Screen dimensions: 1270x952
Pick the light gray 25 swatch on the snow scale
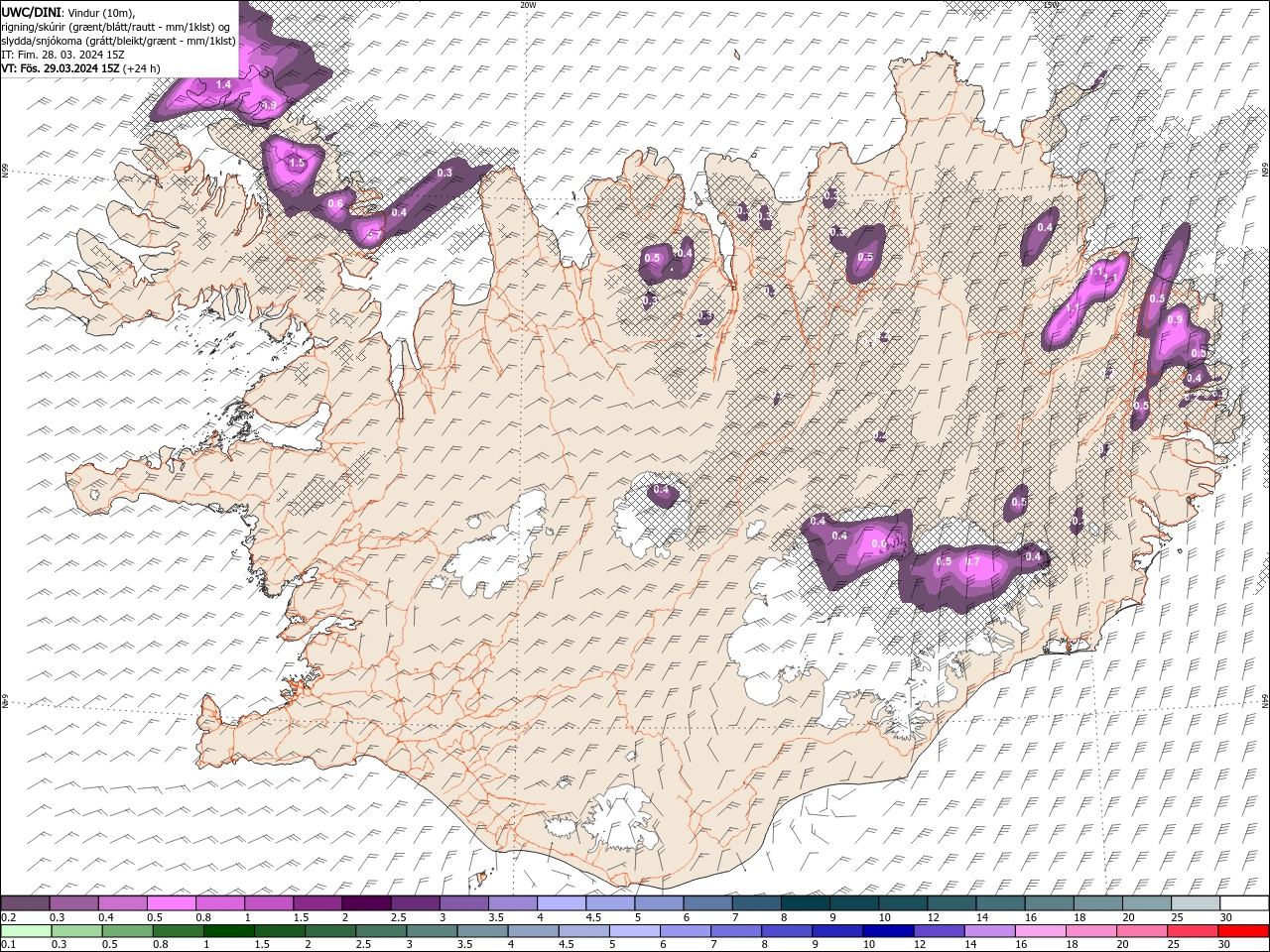tap(1195, 903)
